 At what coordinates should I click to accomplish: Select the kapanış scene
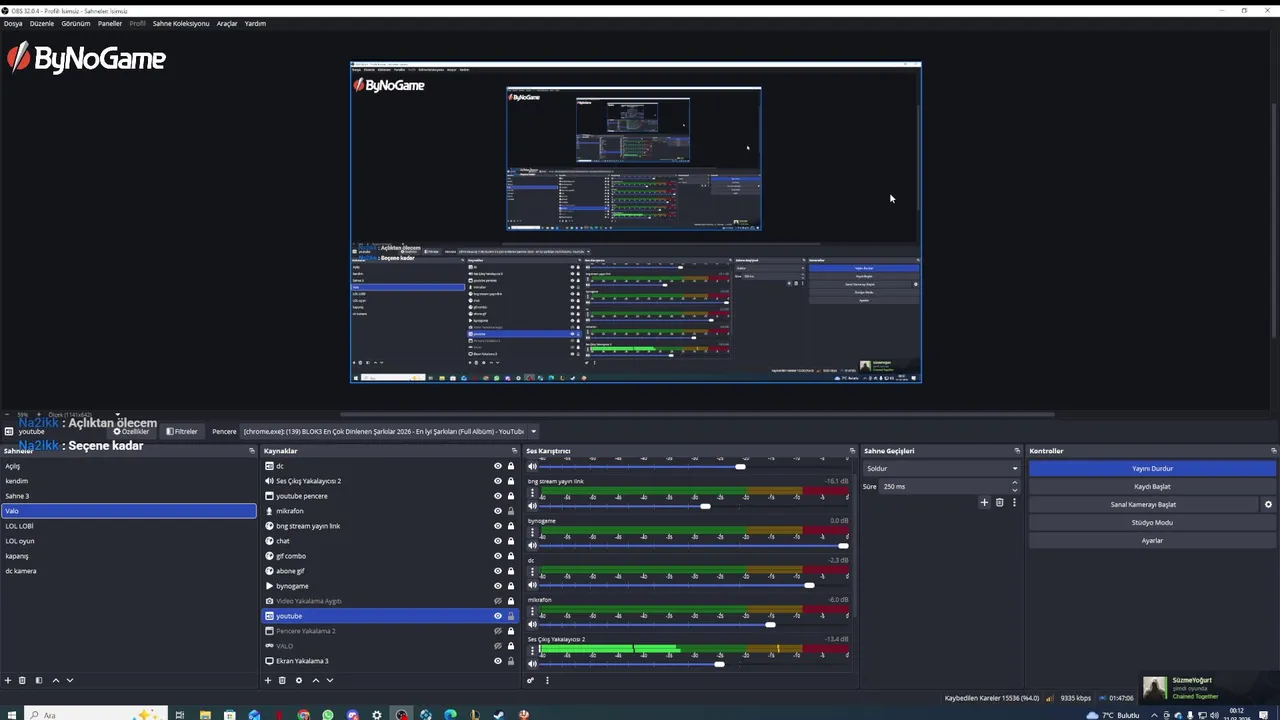(129, 556)
